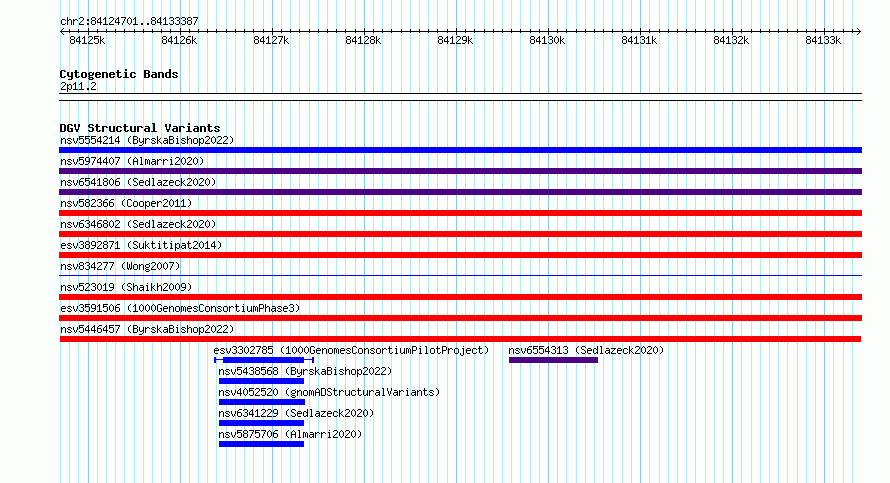
Task: Select the purple bar under nsv6541806
Action: tap(460, 192)
